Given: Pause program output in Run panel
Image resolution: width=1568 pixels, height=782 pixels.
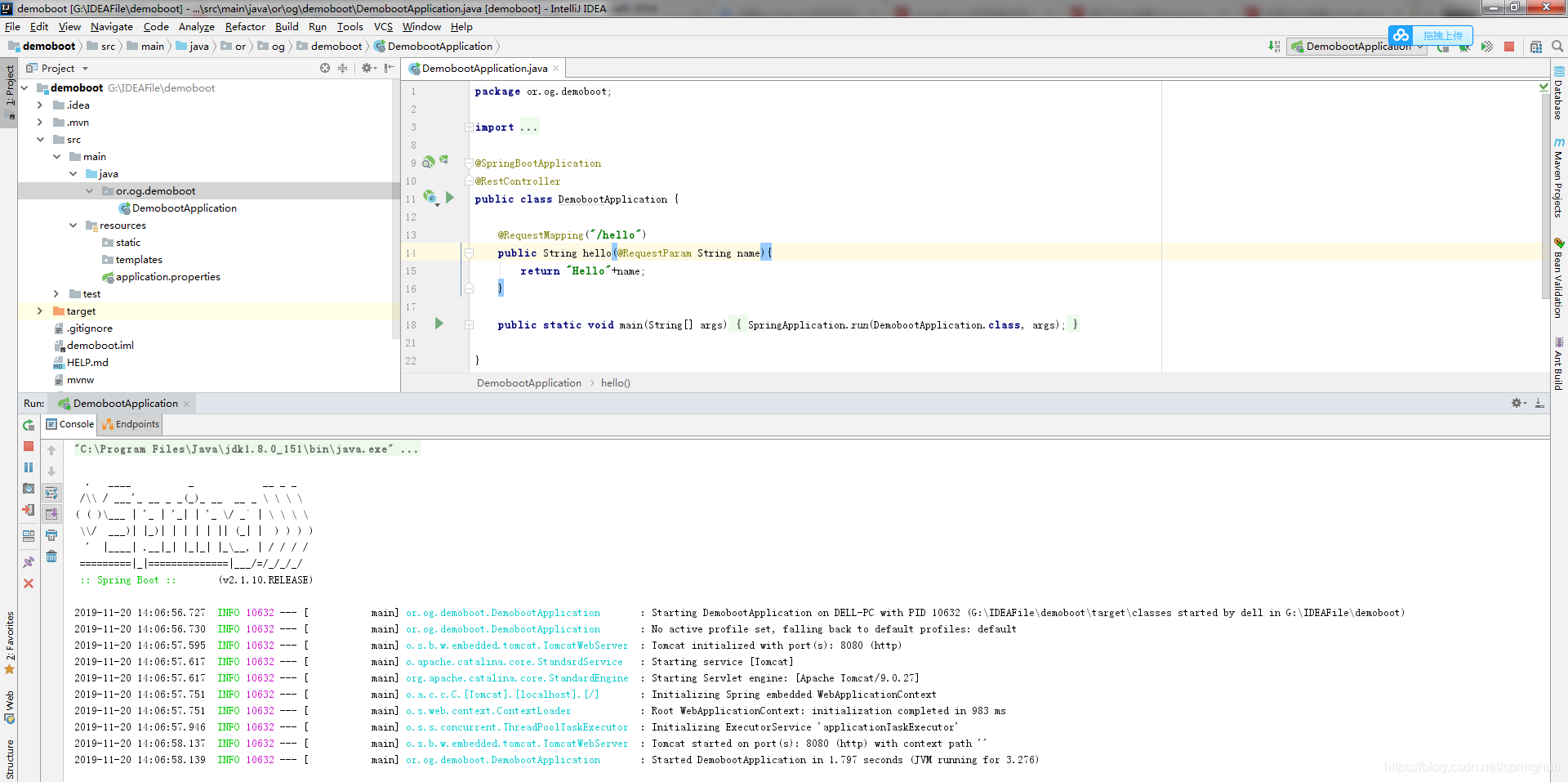Looking at the screenshot, I should (x=29, y=467).
